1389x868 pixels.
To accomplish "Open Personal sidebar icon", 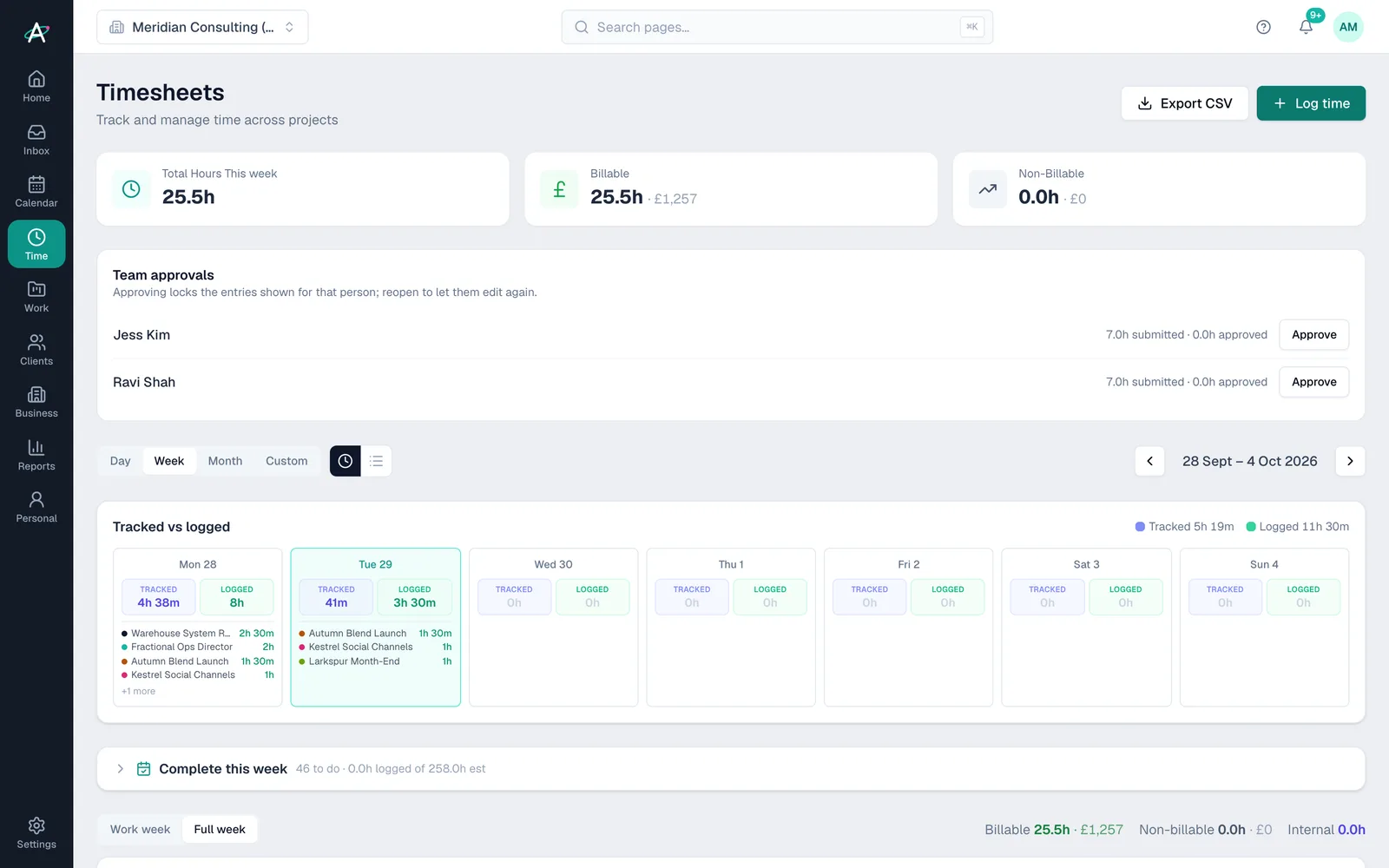I will (x=36, y=507).
